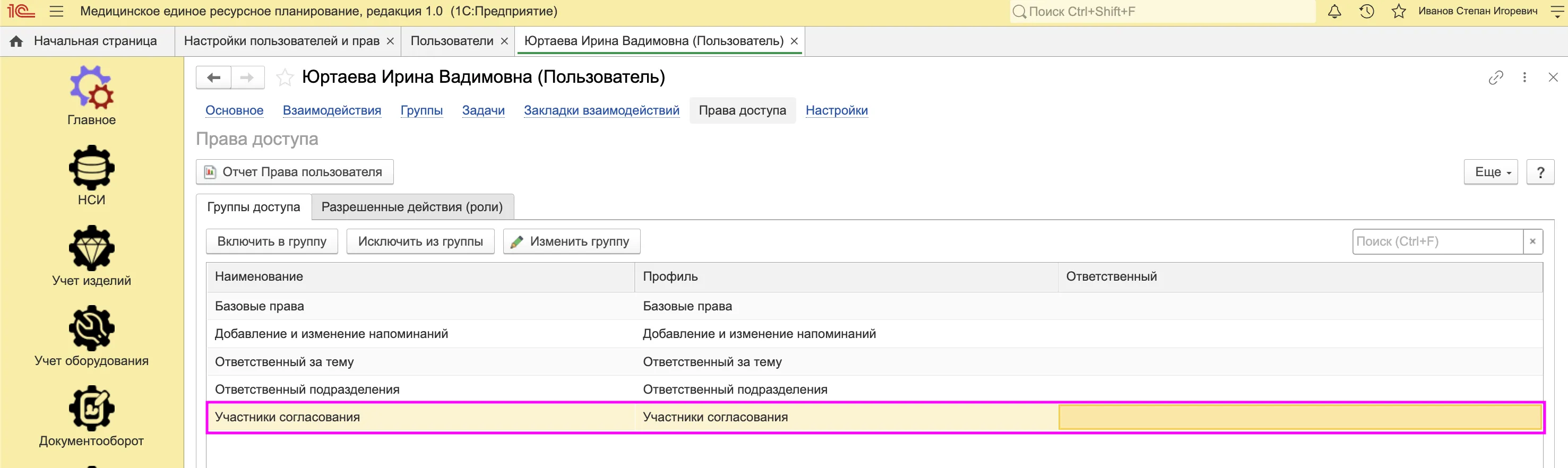Viewport: 1568px width, 468px height.
Task: Open the Настройки link
Action: (837, 111)
